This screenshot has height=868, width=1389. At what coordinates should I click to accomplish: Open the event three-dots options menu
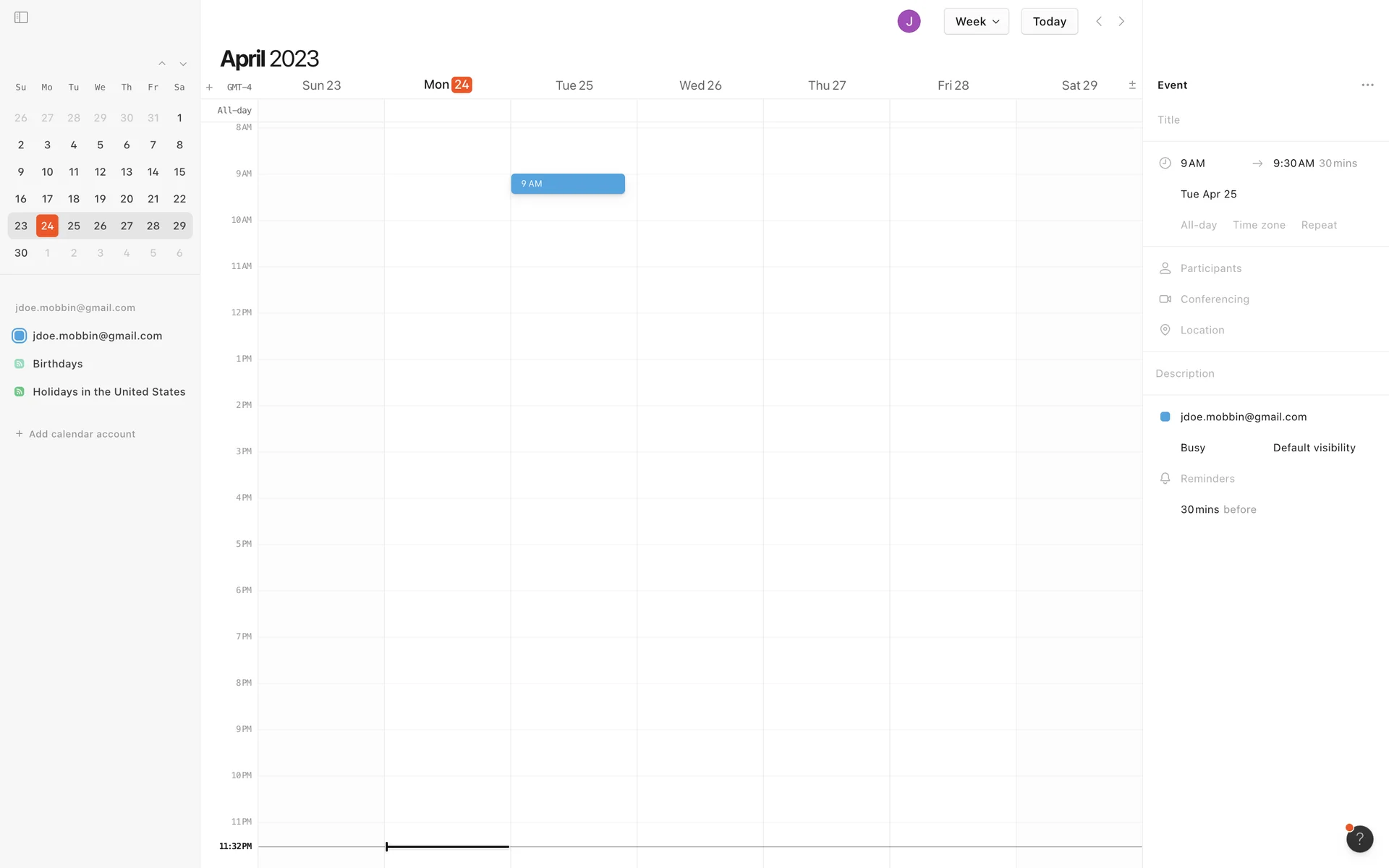click(x=1367, y=85)
